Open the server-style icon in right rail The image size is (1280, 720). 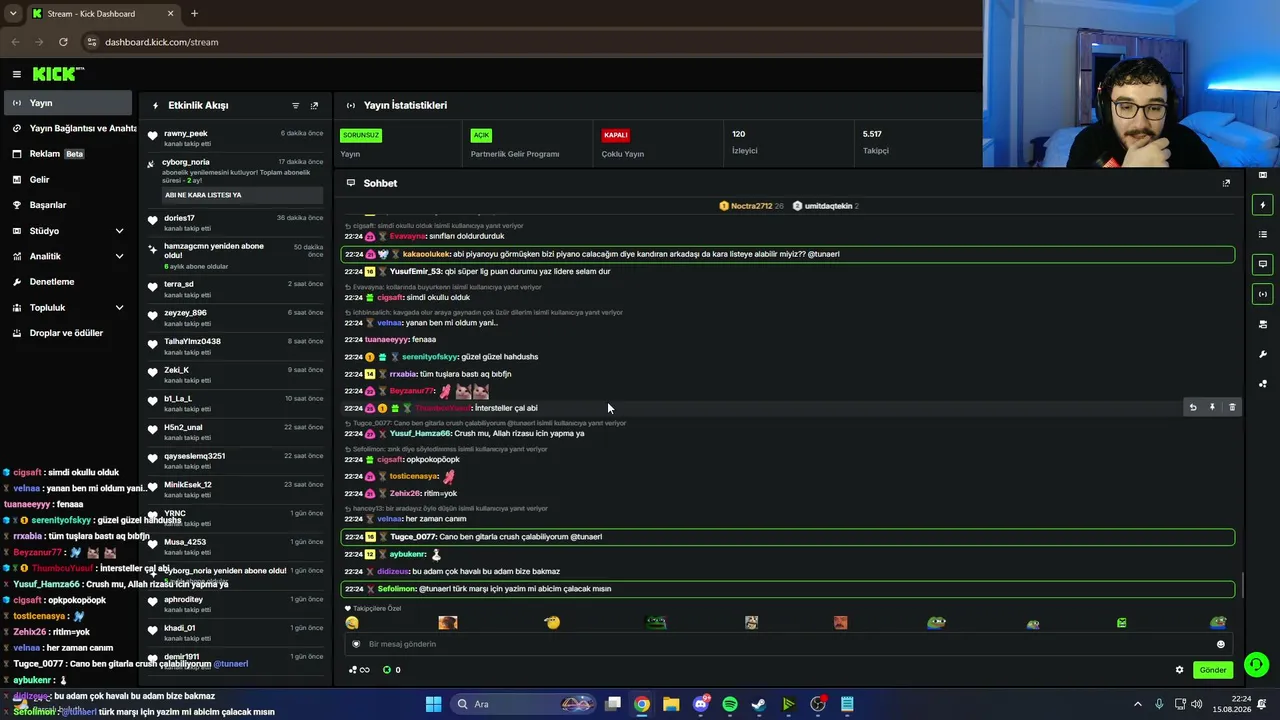coord(1263,324)
